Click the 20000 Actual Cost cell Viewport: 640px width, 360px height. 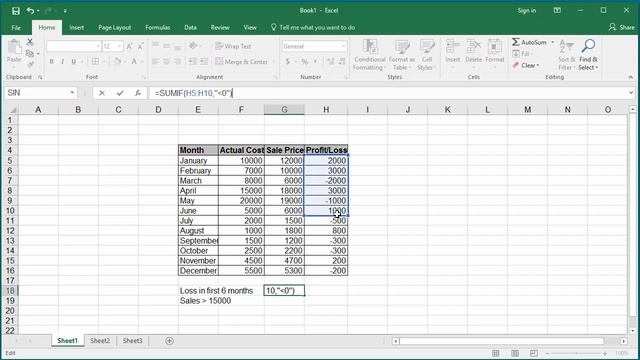pos(241,201)
